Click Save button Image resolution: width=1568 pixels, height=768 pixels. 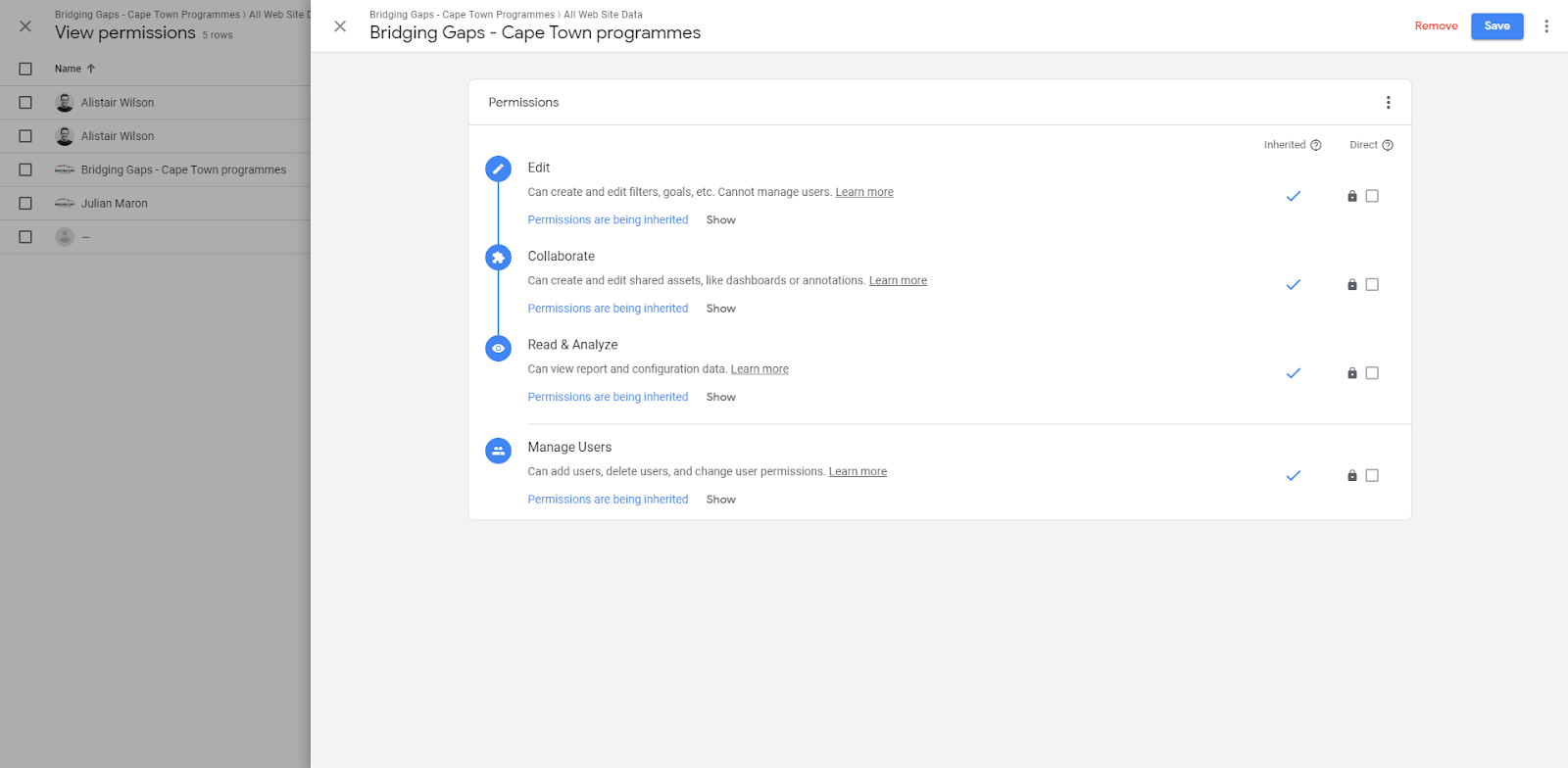[x=1496, y=26]
